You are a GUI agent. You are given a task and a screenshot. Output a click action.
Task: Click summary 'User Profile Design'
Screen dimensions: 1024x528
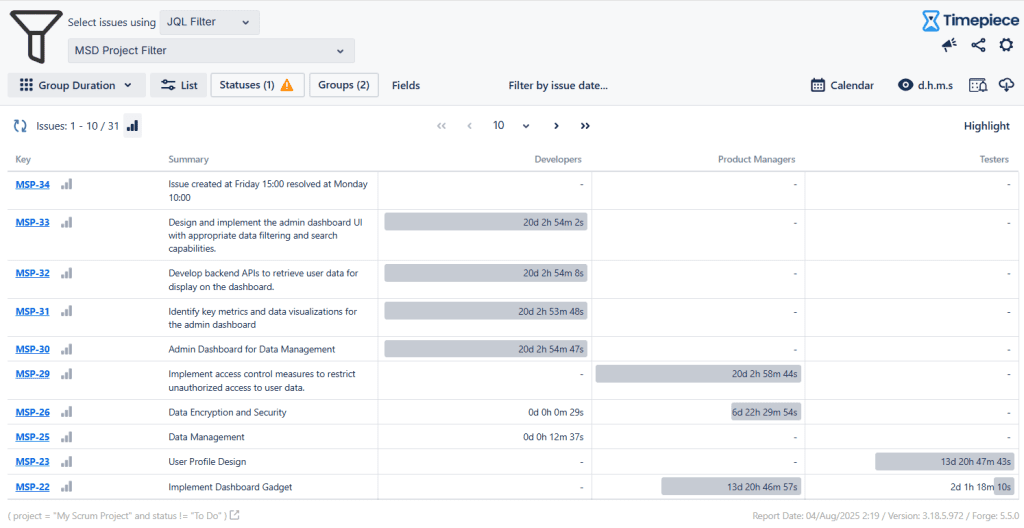(207, 462)
